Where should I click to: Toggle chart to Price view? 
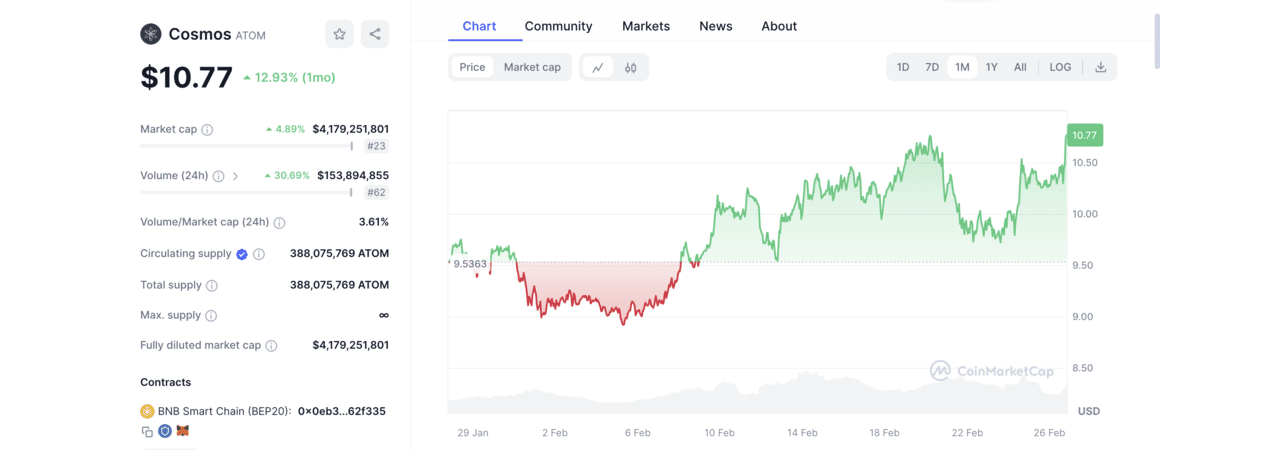[x=472, y=67]
